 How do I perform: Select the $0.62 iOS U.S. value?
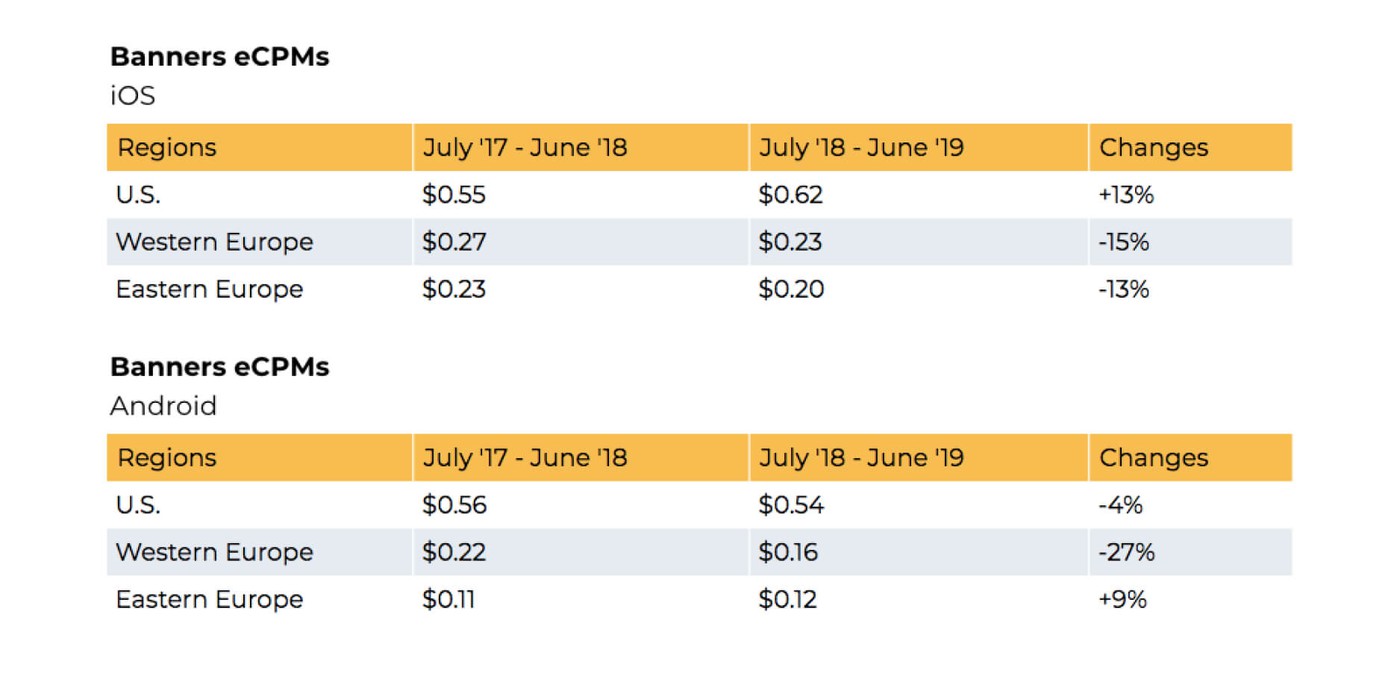click(x=790, y=195)
